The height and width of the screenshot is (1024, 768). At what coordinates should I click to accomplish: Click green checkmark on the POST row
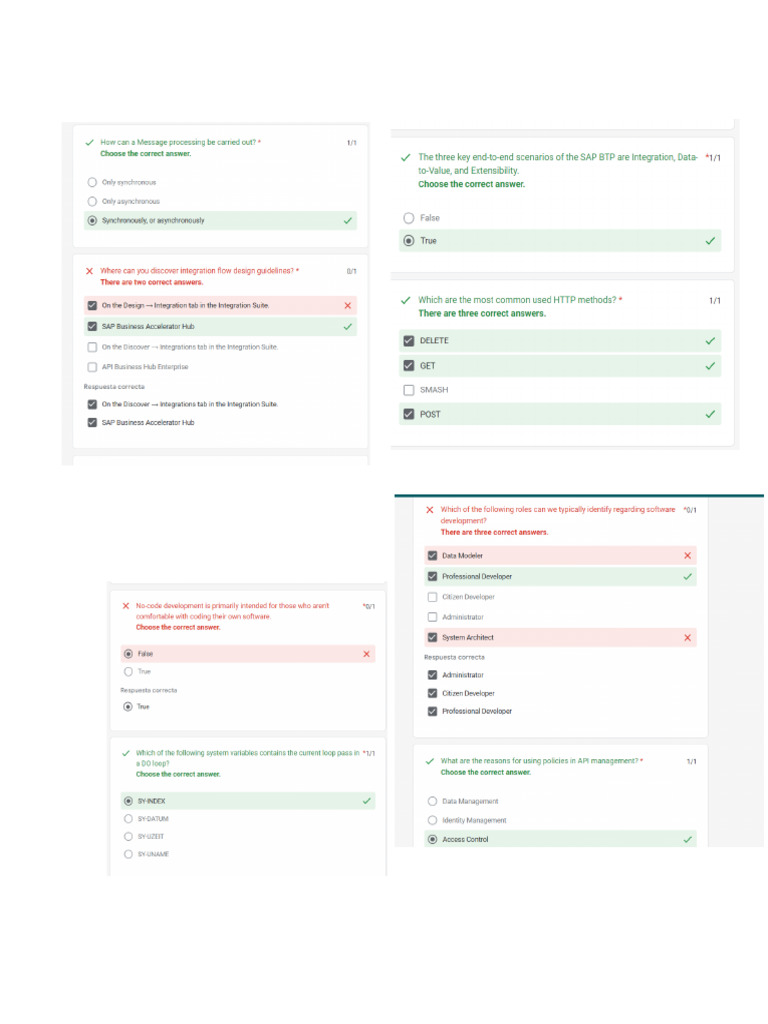[x=710, y=414]
